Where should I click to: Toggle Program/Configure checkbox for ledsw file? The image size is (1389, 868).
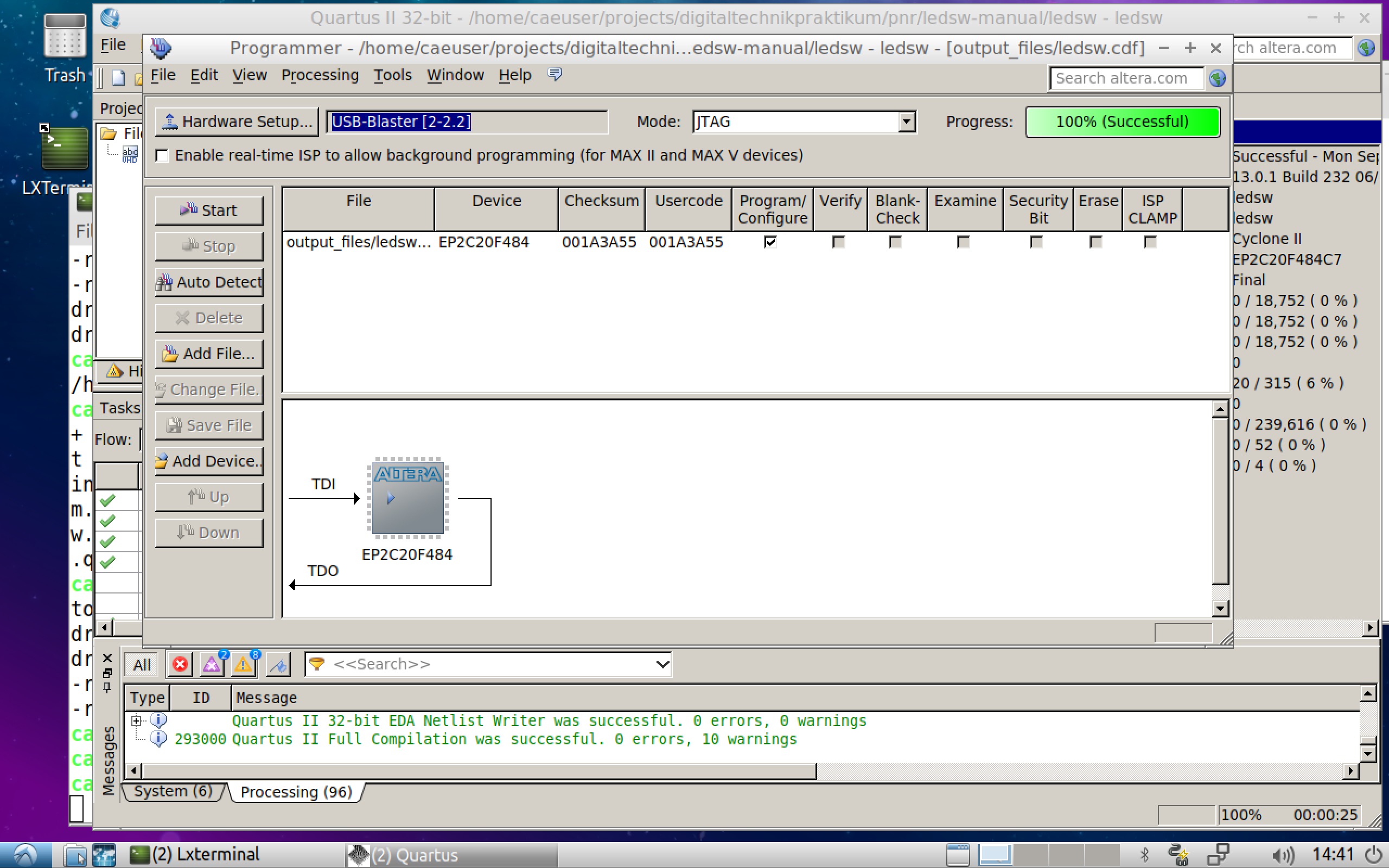click(x=770, y=242)
